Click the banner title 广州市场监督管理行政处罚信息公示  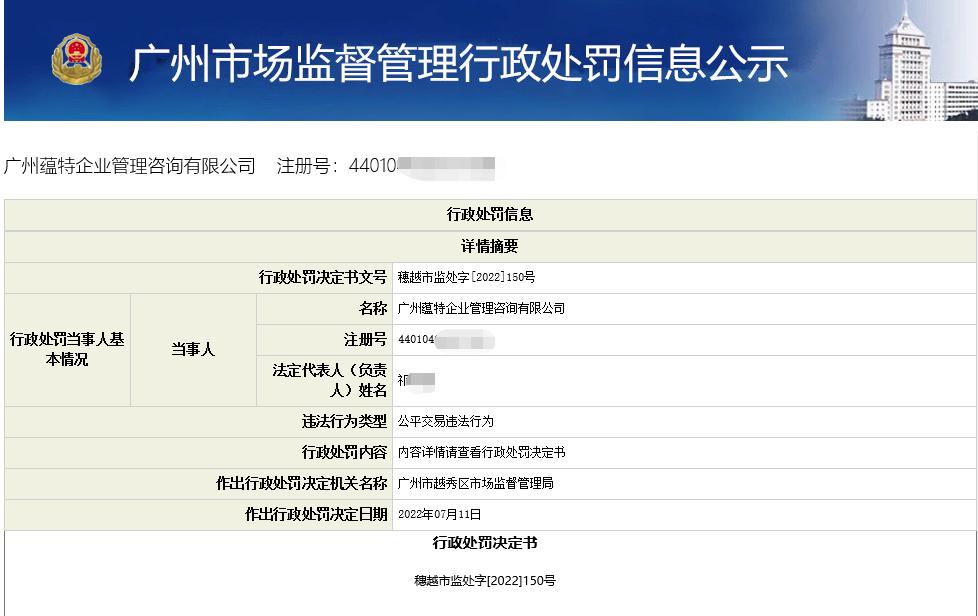coord(459,63)
